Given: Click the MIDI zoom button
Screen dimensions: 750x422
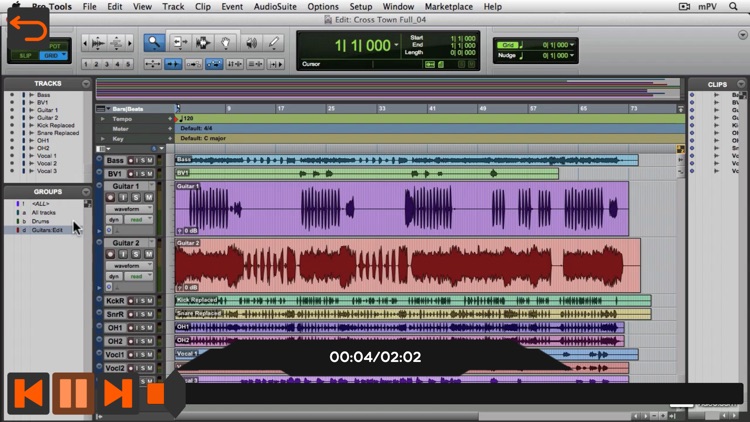Looking at the screenshot, I should [x=116, y=43].
